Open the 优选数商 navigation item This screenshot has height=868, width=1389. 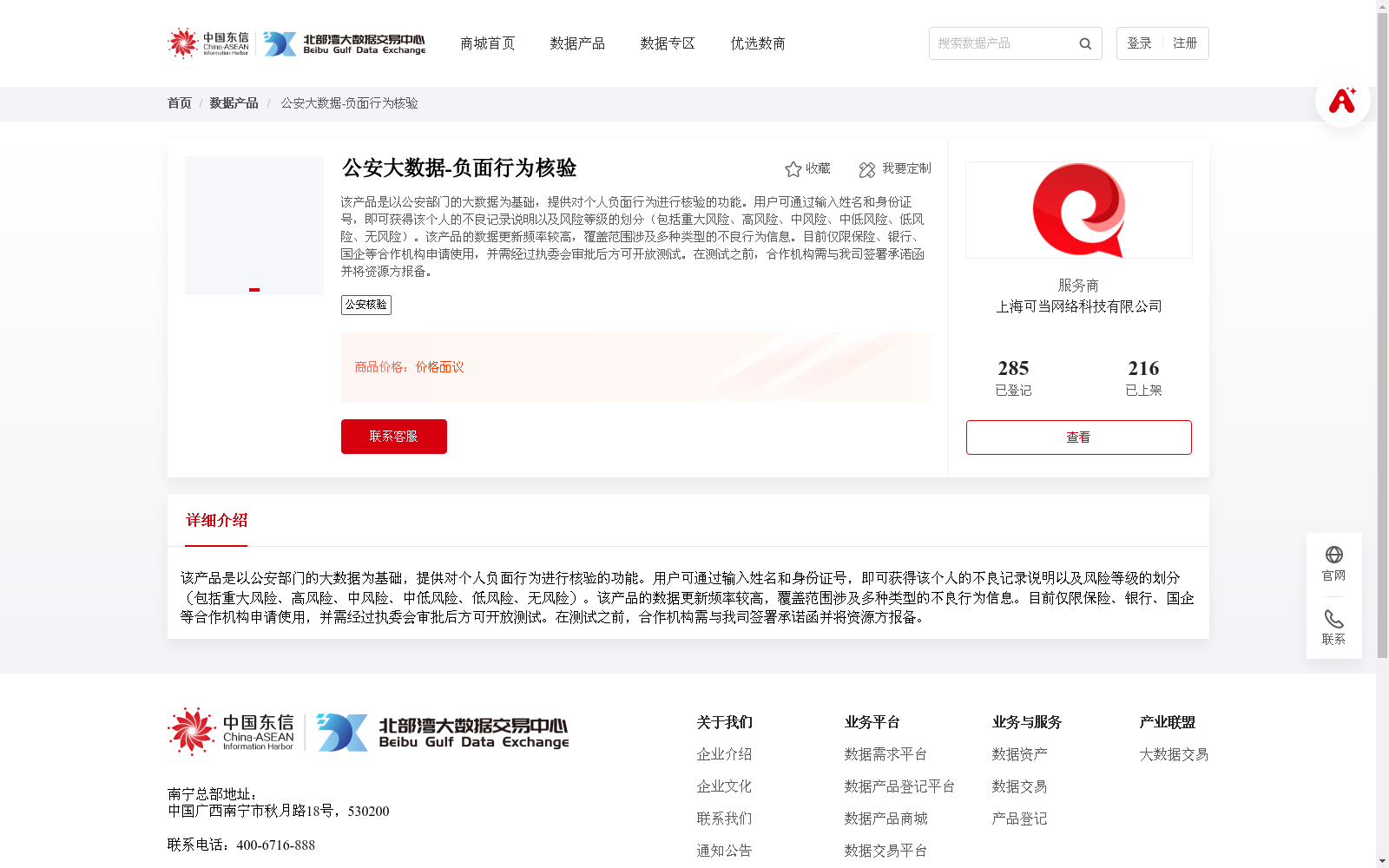point(758,43)
